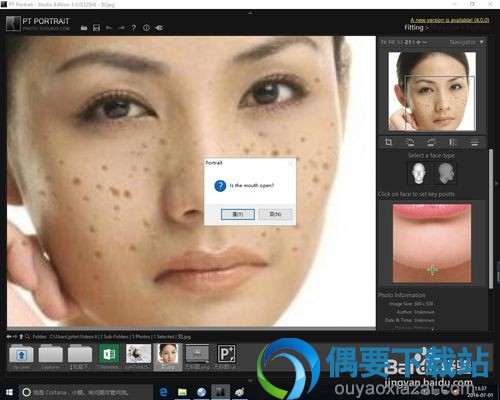Select the Crop tool in the Navigator panel
Screen dimensions: 500x400
click(389, 142)
